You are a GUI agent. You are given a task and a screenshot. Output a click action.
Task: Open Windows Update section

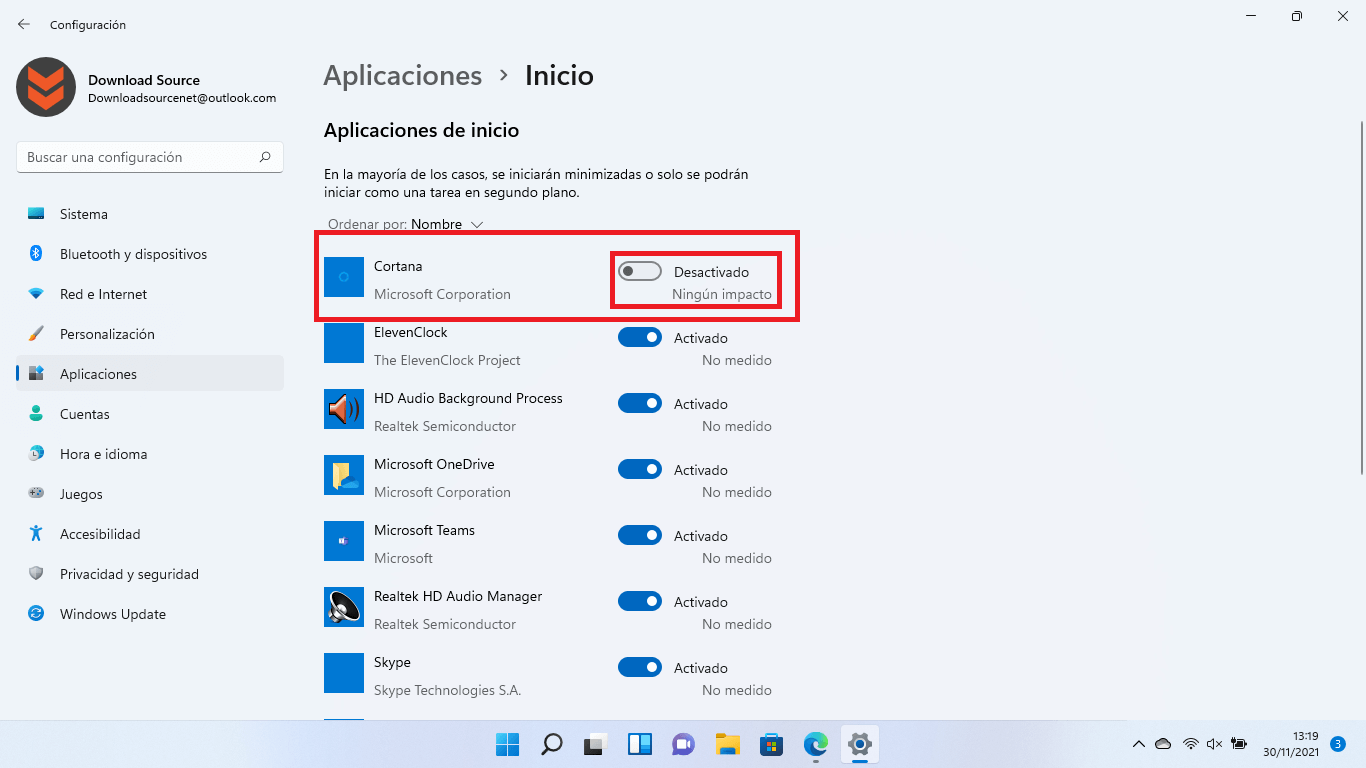(150, 614)
